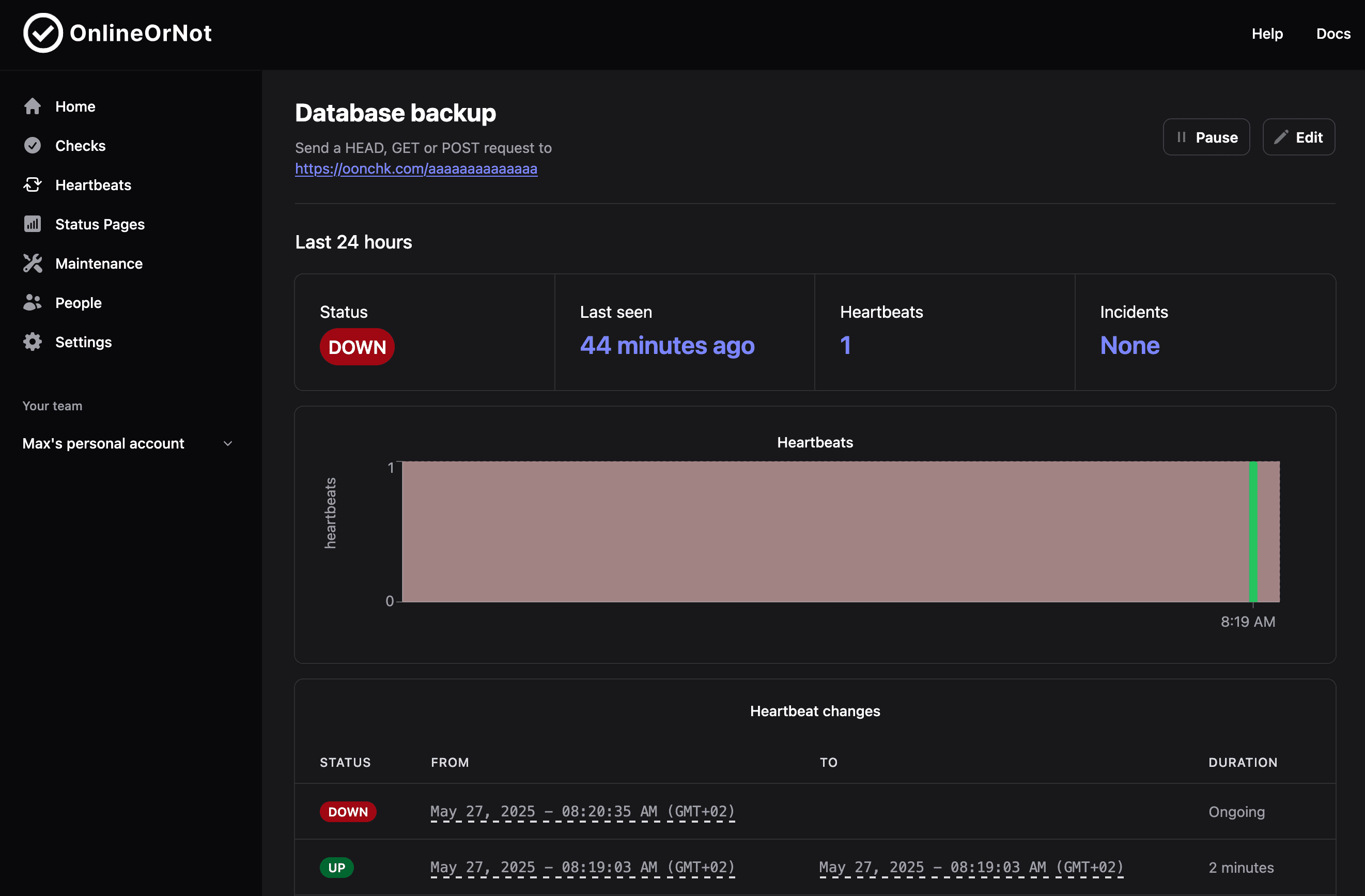Viewport: 1365px width, 896px height.
Task: Click the team switcher chevron arrow
Action: (228, 443)
